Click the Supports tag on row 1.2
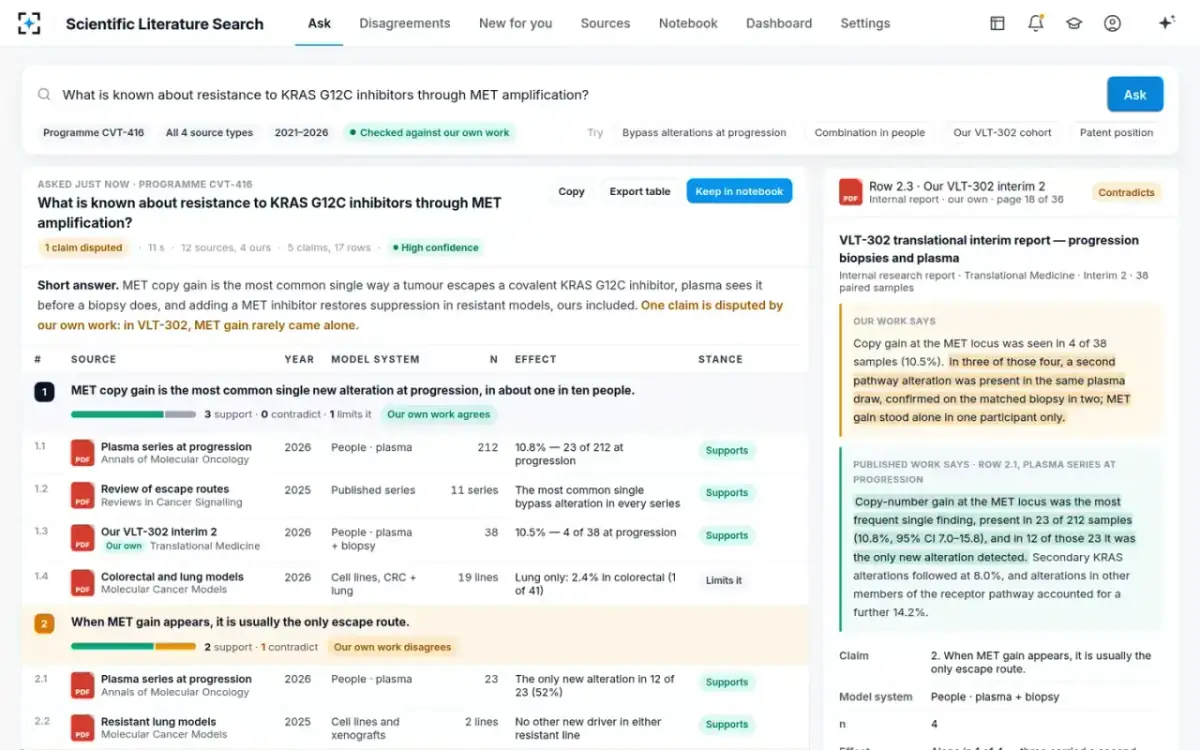The height and width of the screenshot is (750, 1200). click(x=726, y=492)
